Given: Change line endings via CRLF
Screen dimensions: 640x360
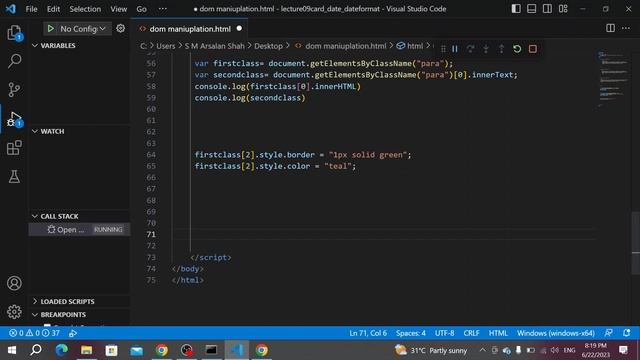Looking at the screenshot, I should tap(471, 333).
